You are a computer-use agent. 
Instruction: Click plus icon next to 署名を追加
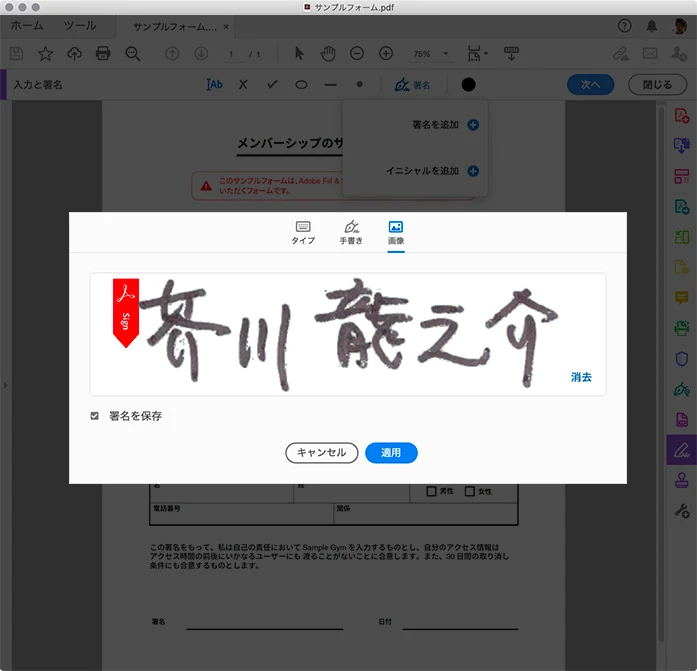click(473, 125)
